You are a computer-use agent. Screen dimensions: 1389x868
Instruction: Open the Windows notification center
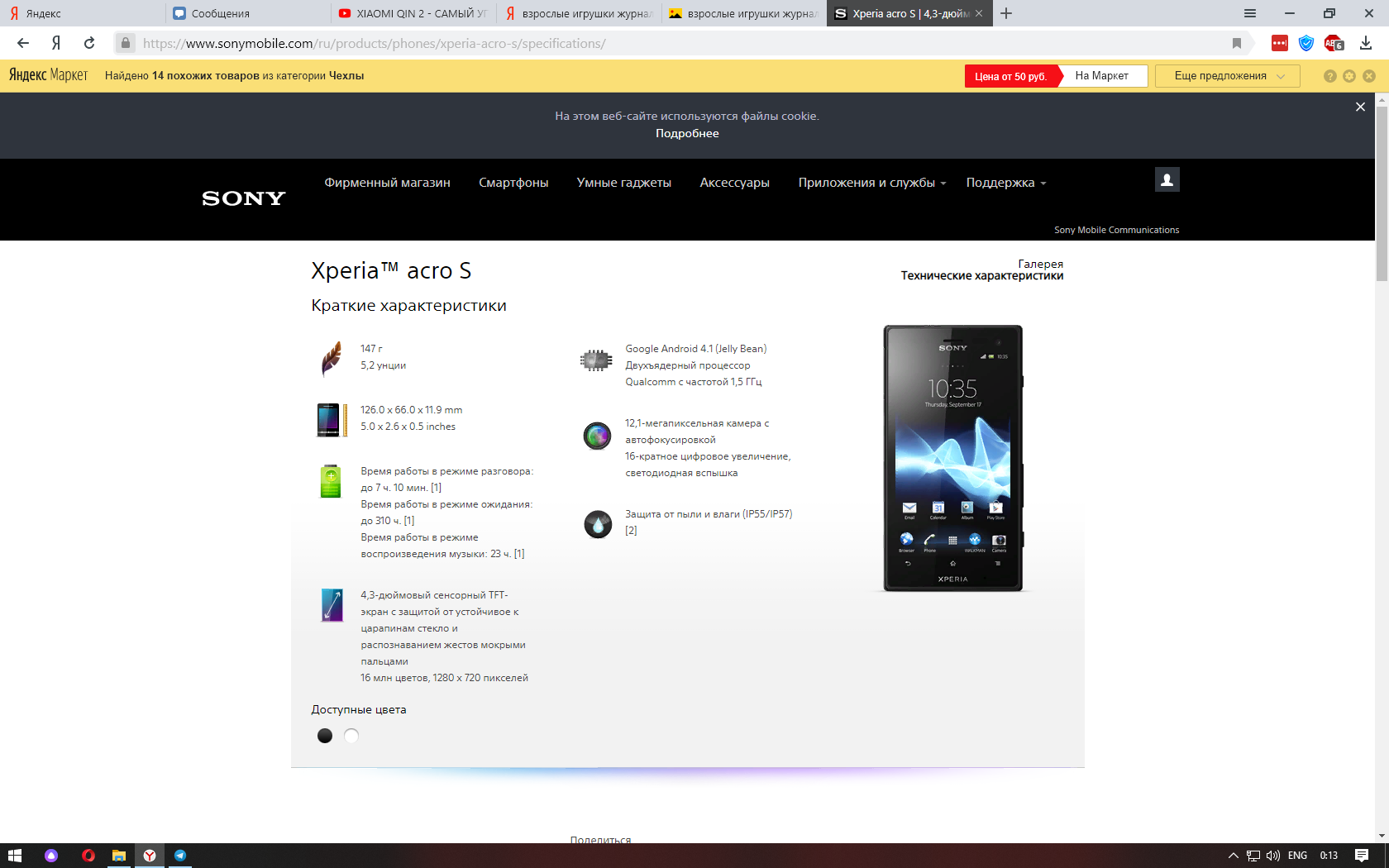(1362, 856)
